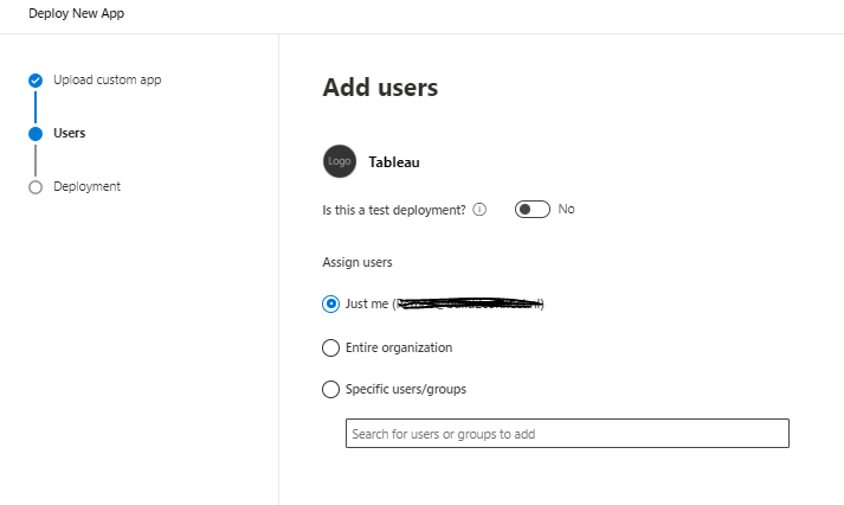Click the Tableau app name text
This screenshot has width=844, height=505.
394,162
